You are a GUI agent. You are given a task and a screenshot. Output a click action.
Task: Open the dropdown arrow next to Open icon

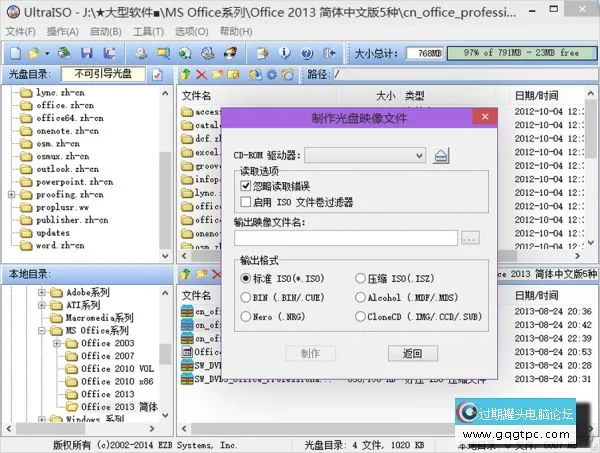[x=47, y=54]
